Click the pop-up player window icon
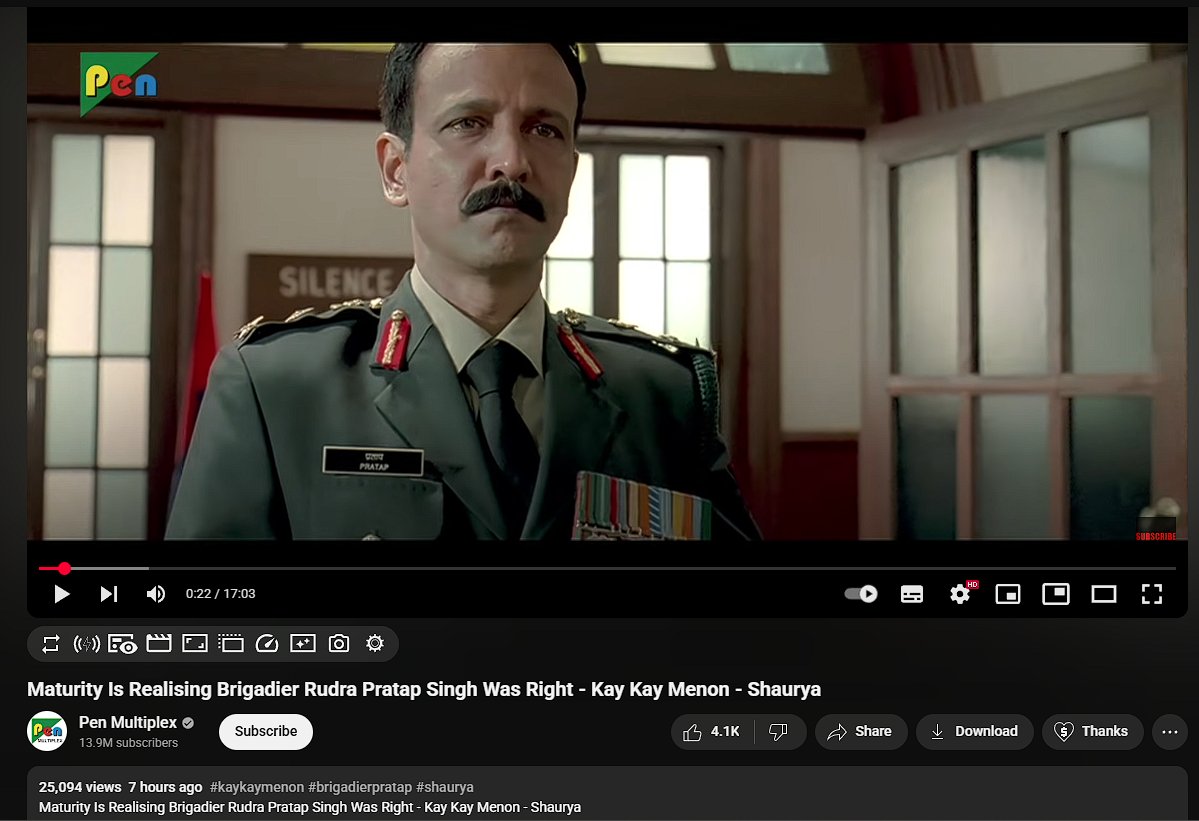 230,644
